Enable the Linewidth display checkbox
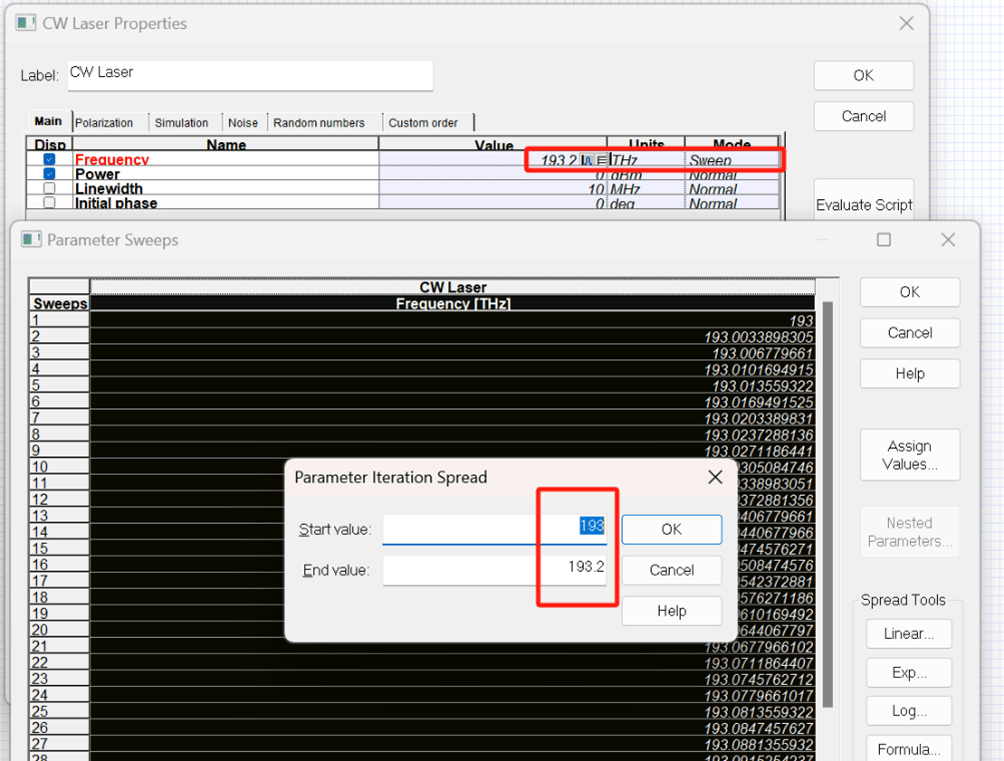Screen dimensions: 1004x761 (x=49, y=189)
